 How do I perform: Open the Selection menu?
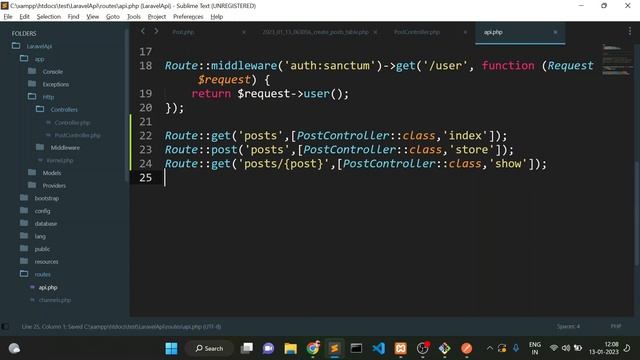click(49, 17)
